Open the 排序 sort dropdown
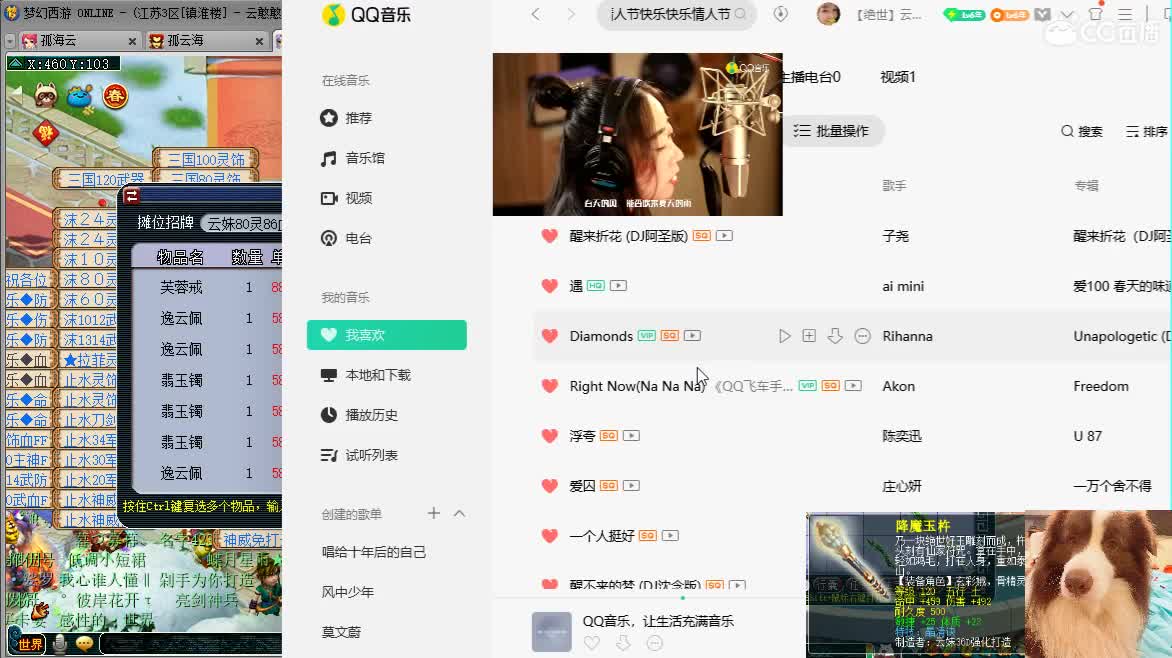This screenshot has width=1172, height=658. pyautogui.click(x=1147, y=132)
